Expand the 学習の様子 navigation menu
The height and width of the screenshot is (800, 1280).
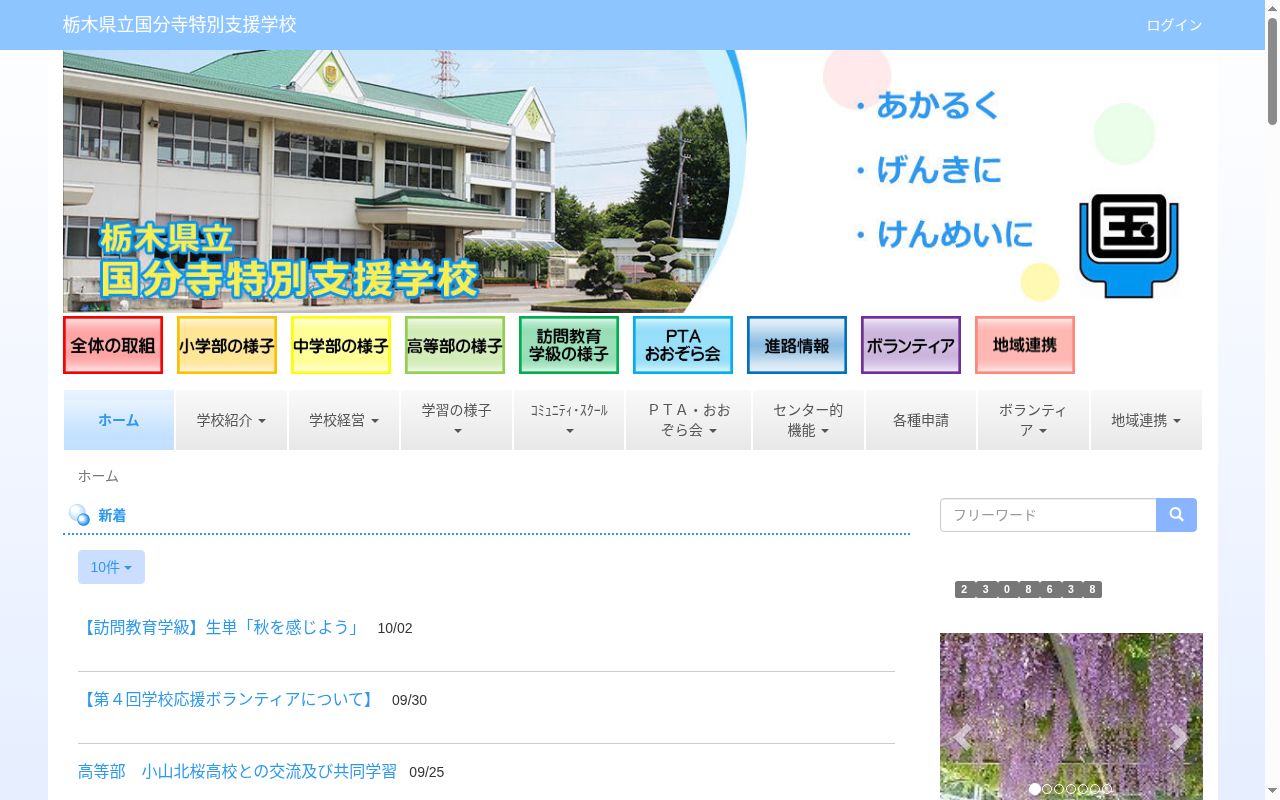click(x=457, y=420)
